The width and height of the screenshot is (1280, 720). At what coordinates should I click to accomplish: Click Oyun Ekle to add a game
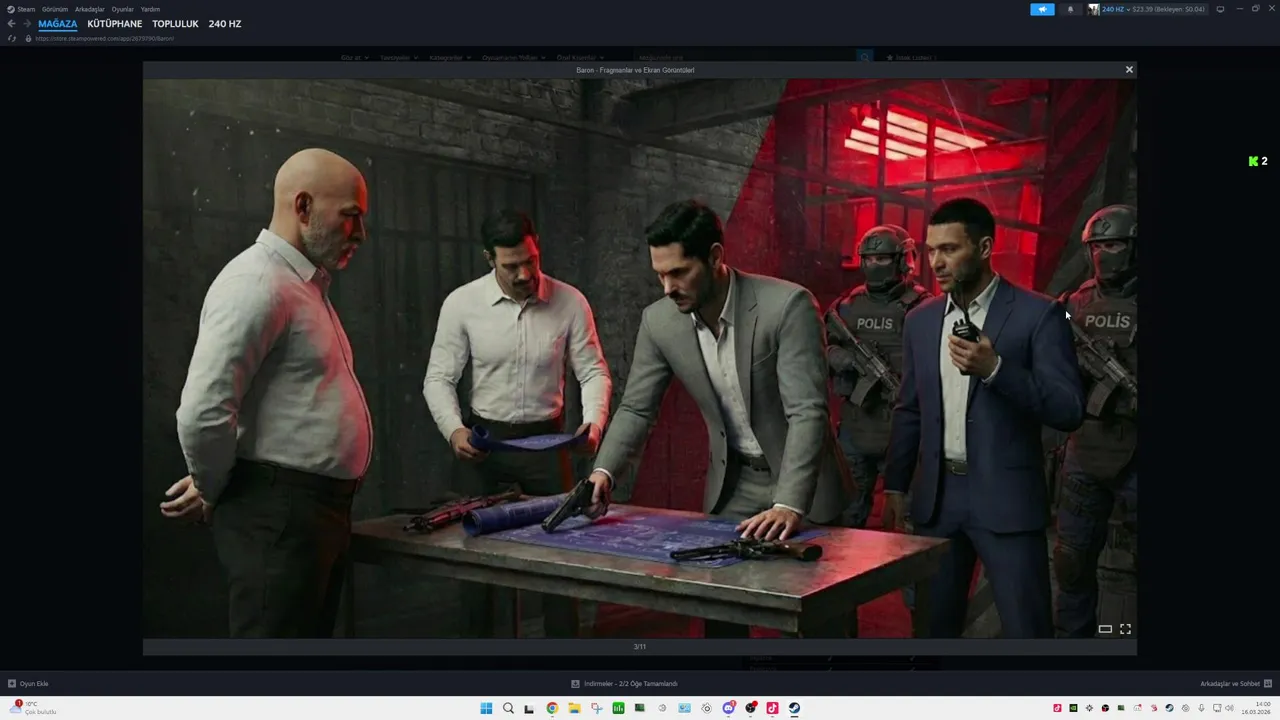28,684
